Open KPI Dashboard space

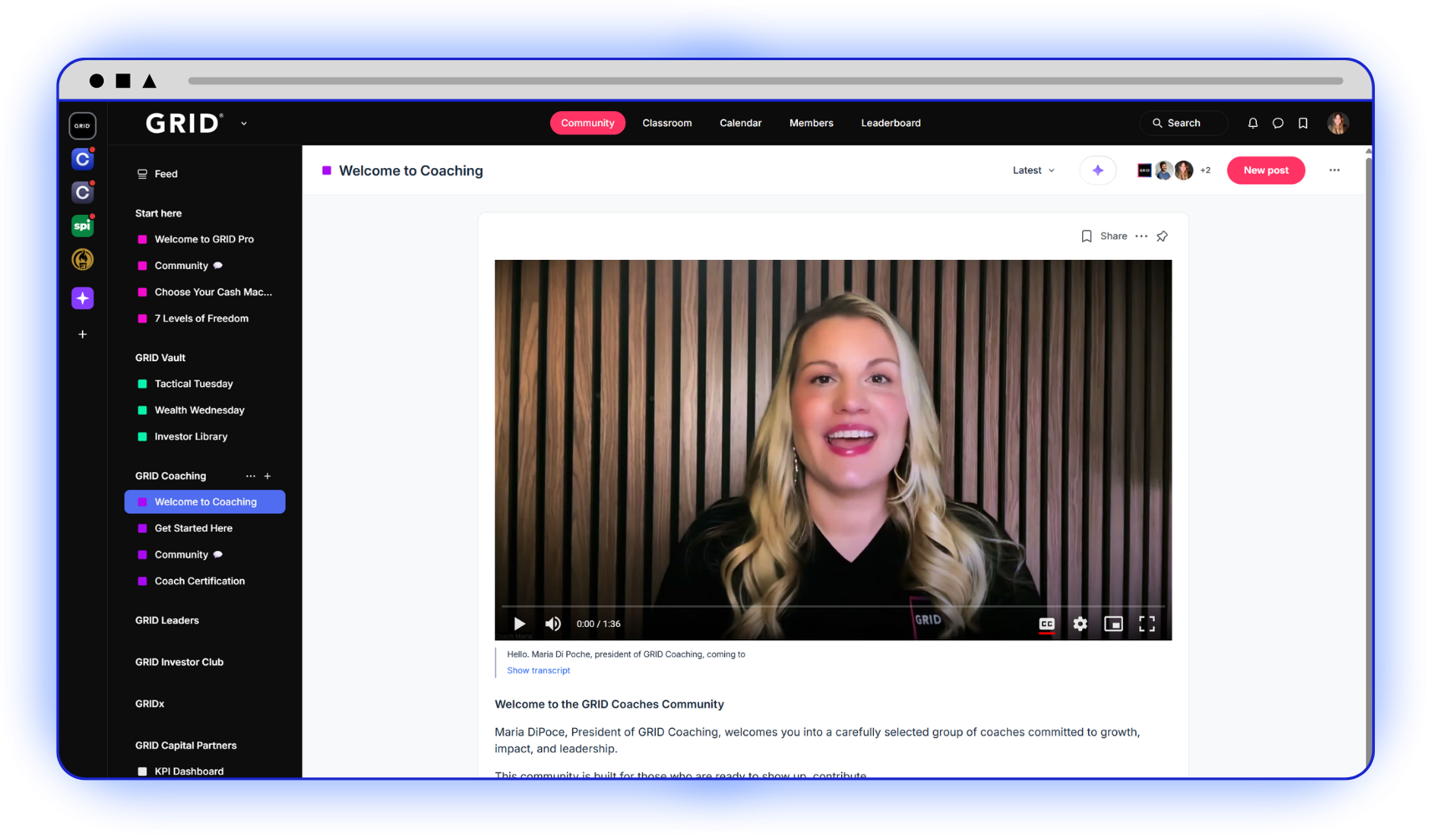(205, 771)
